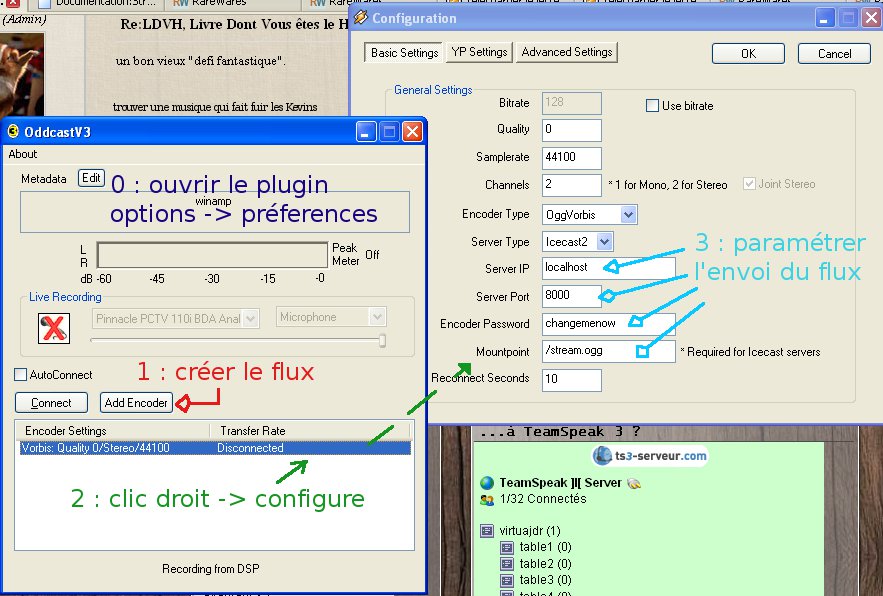Click the Server Port field showing 8000
The width and height of the screenshot is (883, 596).
[x=572, y=296]
